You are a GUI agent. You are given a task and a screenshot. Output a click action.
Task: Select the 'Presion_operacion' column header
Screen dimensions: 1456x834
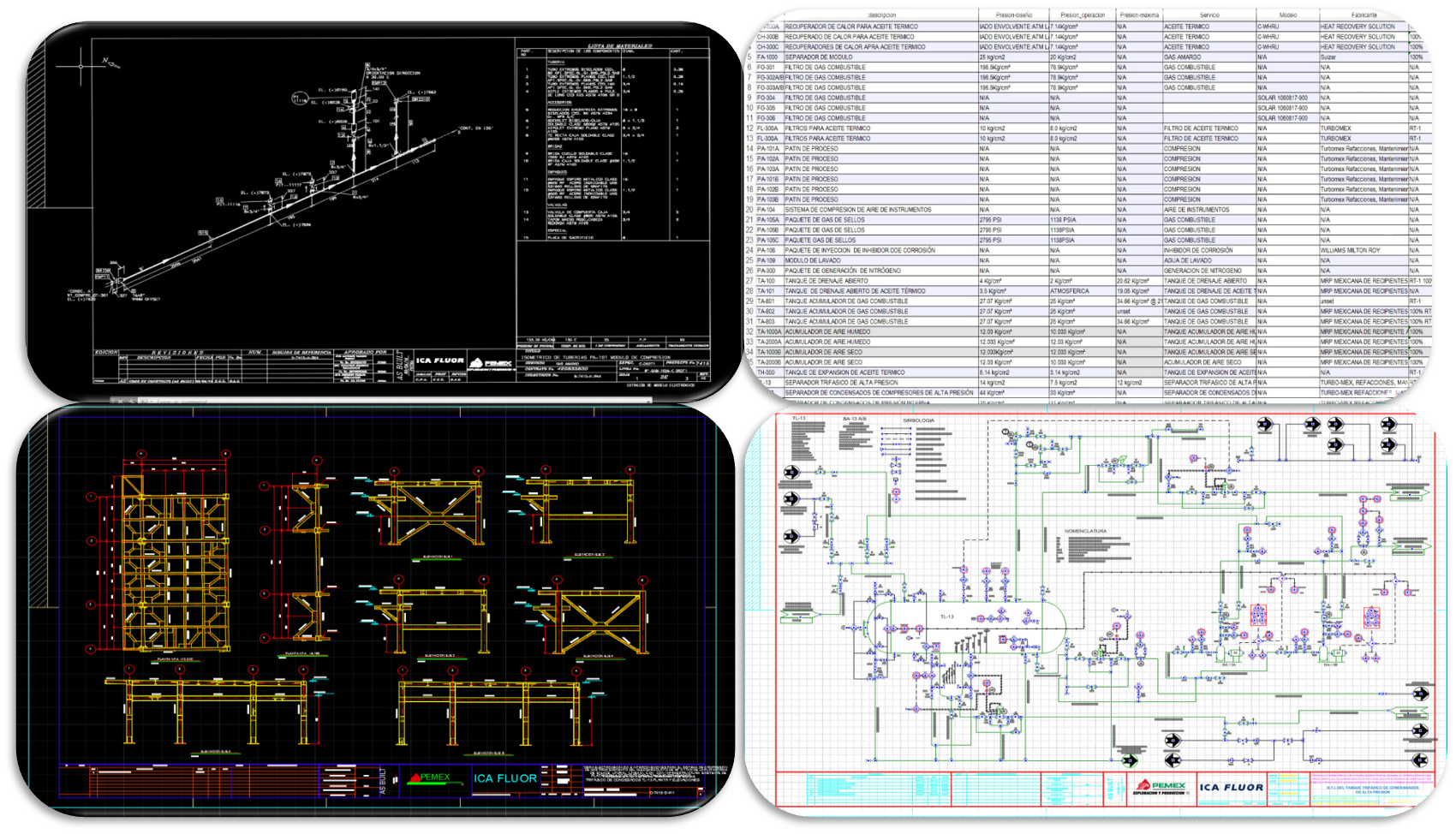1082,15
